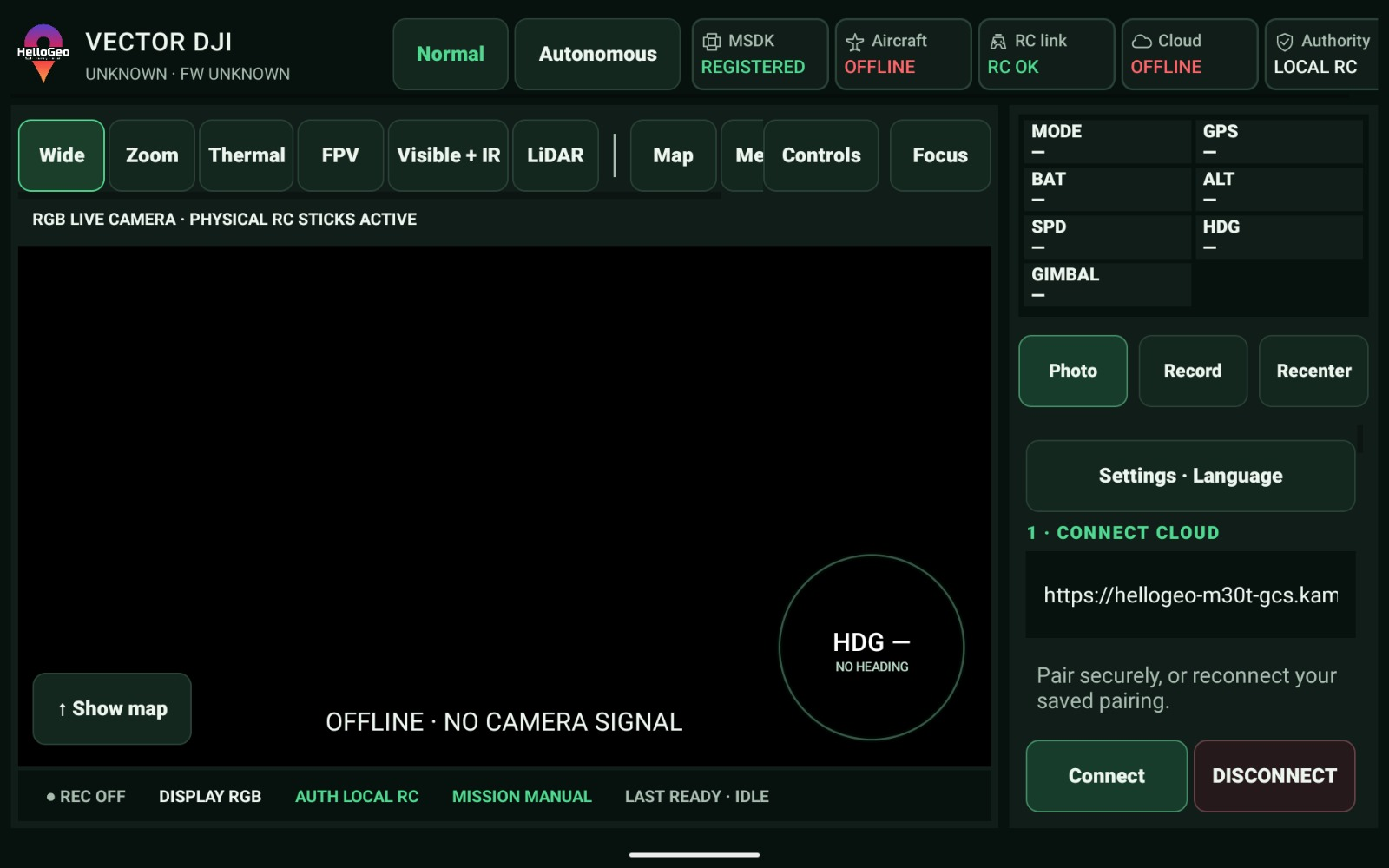
Task: Click the ALT telemetry cell
Action: point(1279,188)
